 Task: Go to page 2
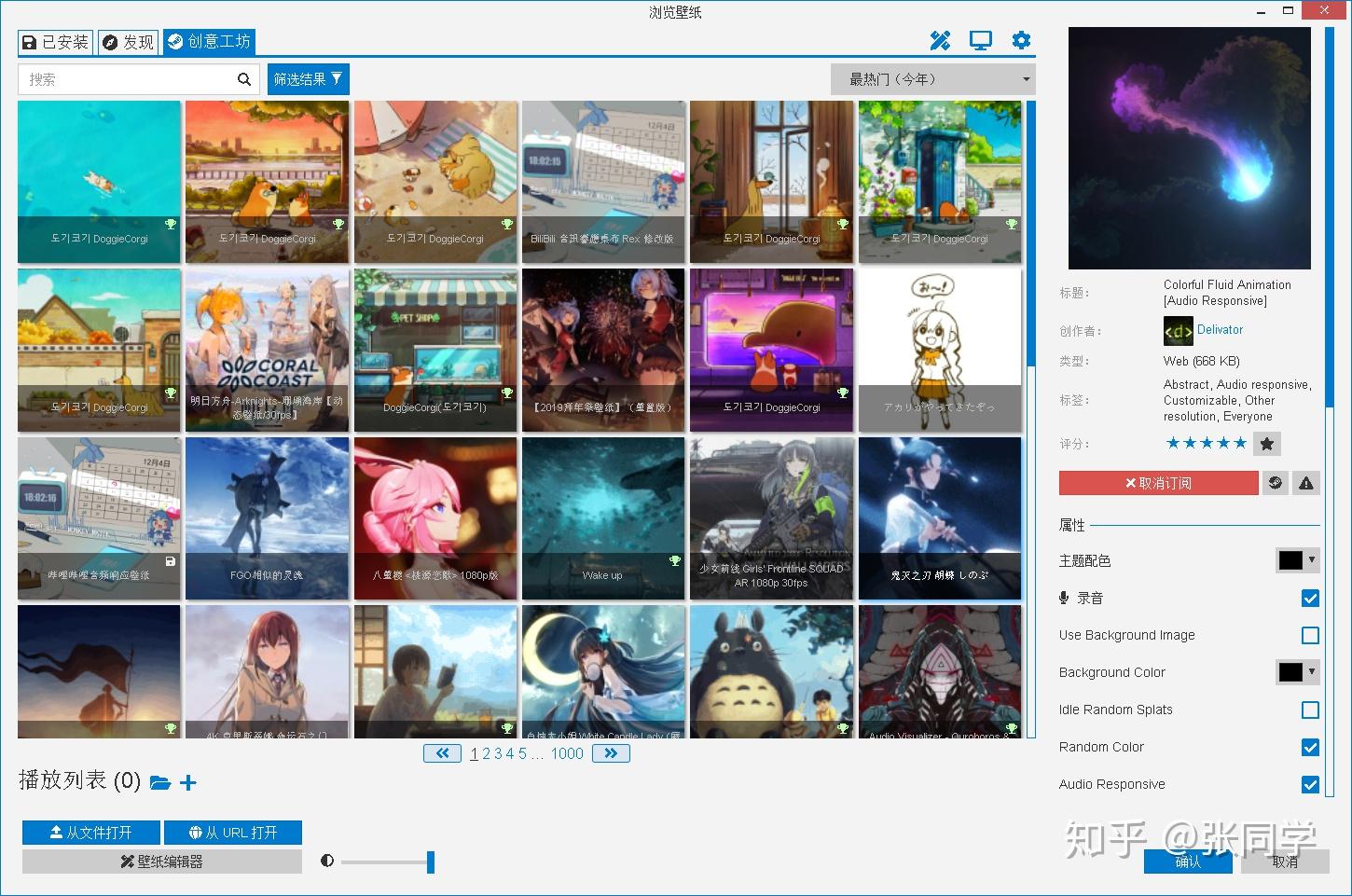tap(486, 753)
